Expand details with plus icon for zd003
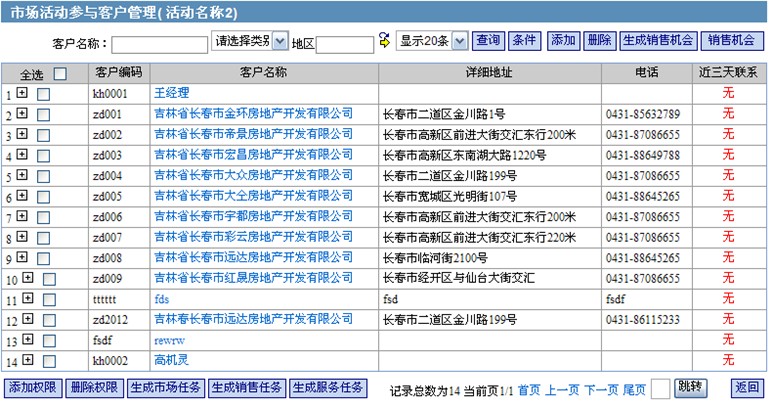 tap(21, 155)
